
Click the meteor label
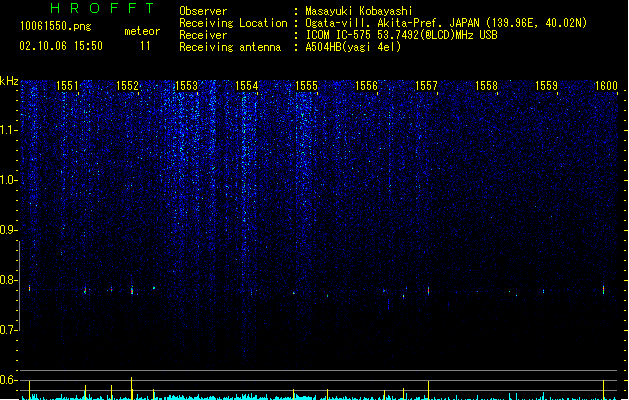click(x=142, y=31)
